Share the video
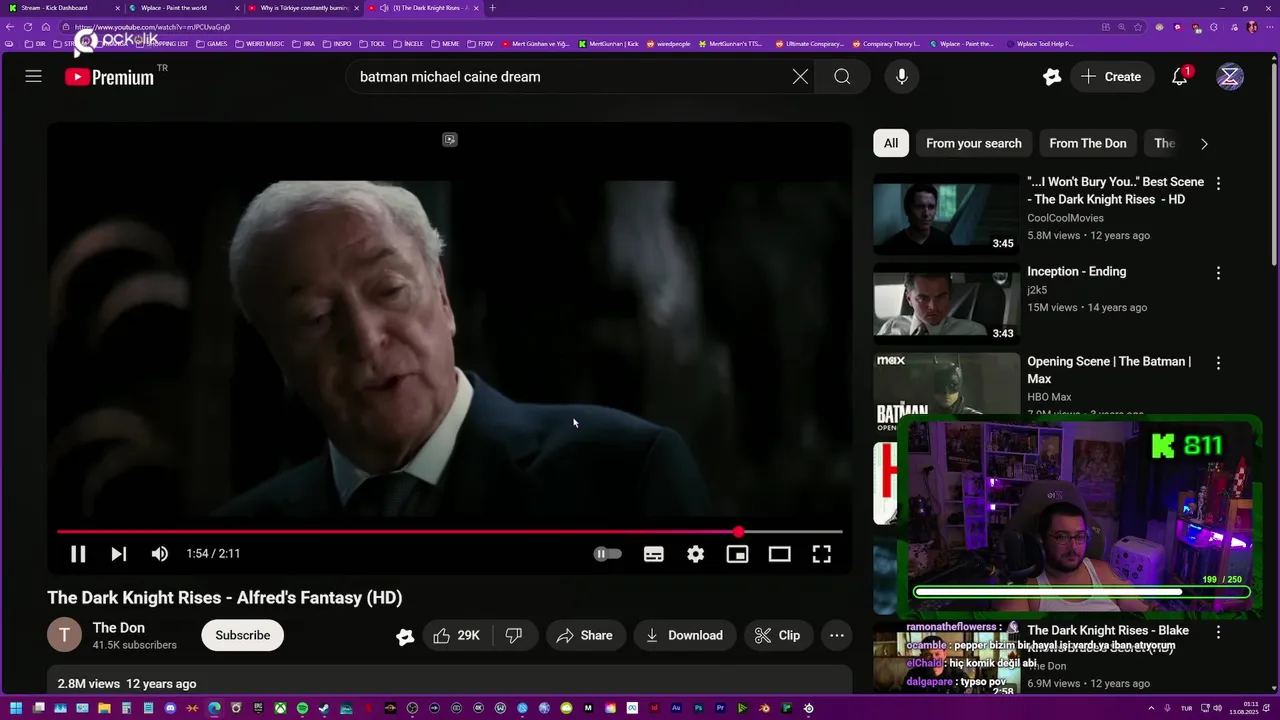 tap(584, 635)
